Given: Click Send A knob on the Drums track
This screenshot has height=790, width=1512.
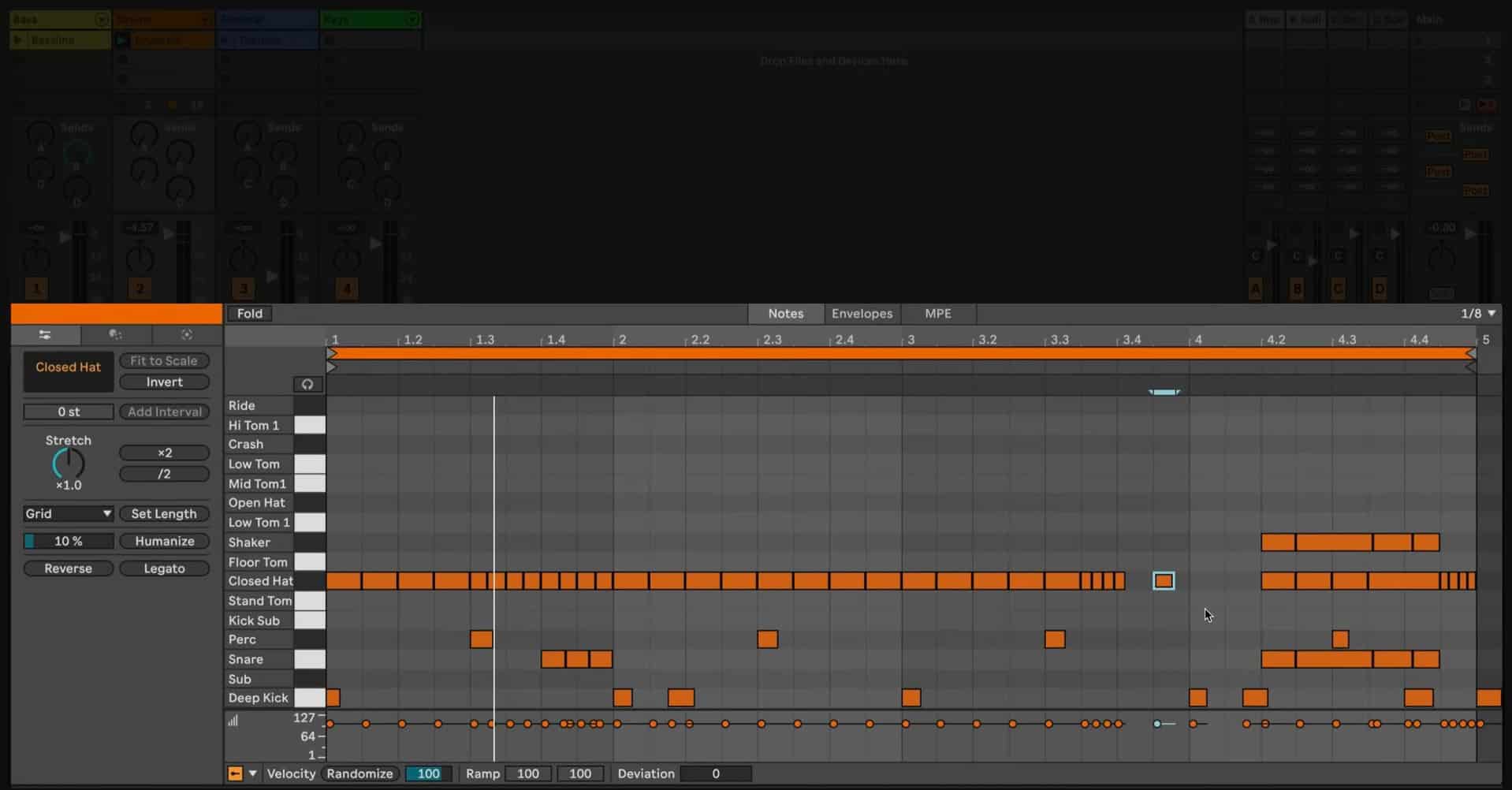Looking at the screenshot, I should [x=143, y=134].
